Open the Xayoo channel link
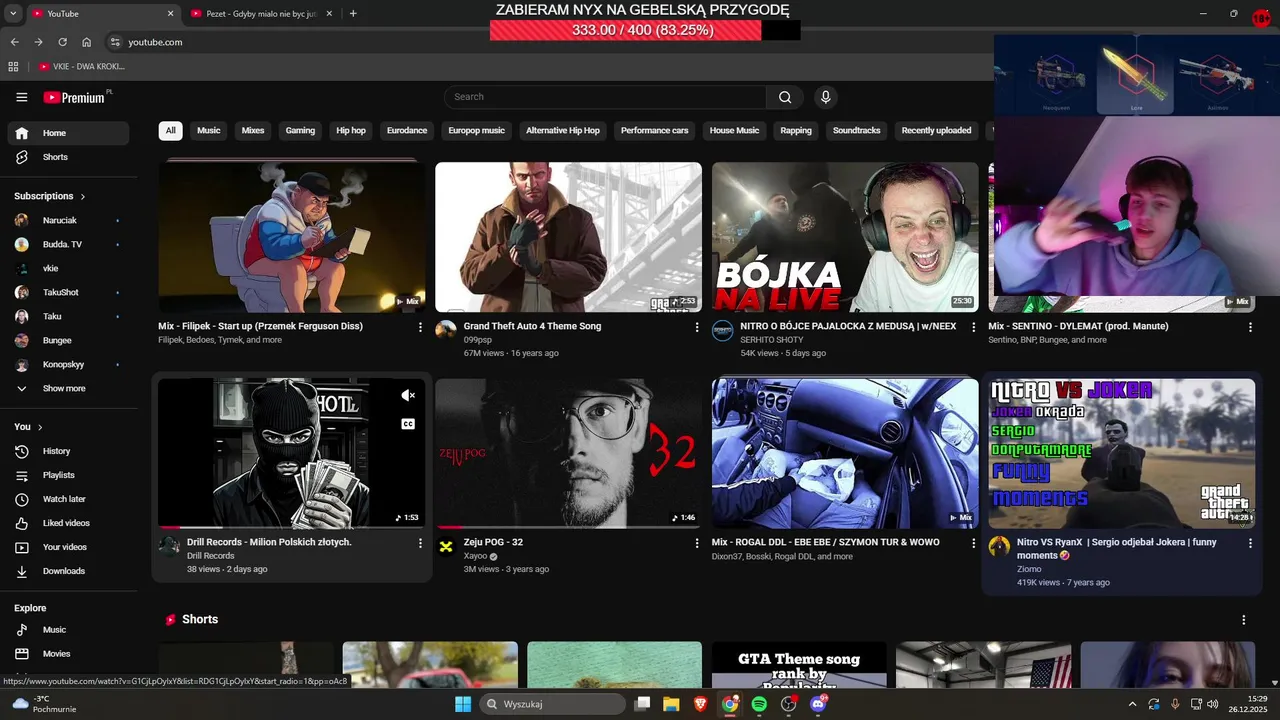This screenshot has width=1280, height=720. [475, 556]
